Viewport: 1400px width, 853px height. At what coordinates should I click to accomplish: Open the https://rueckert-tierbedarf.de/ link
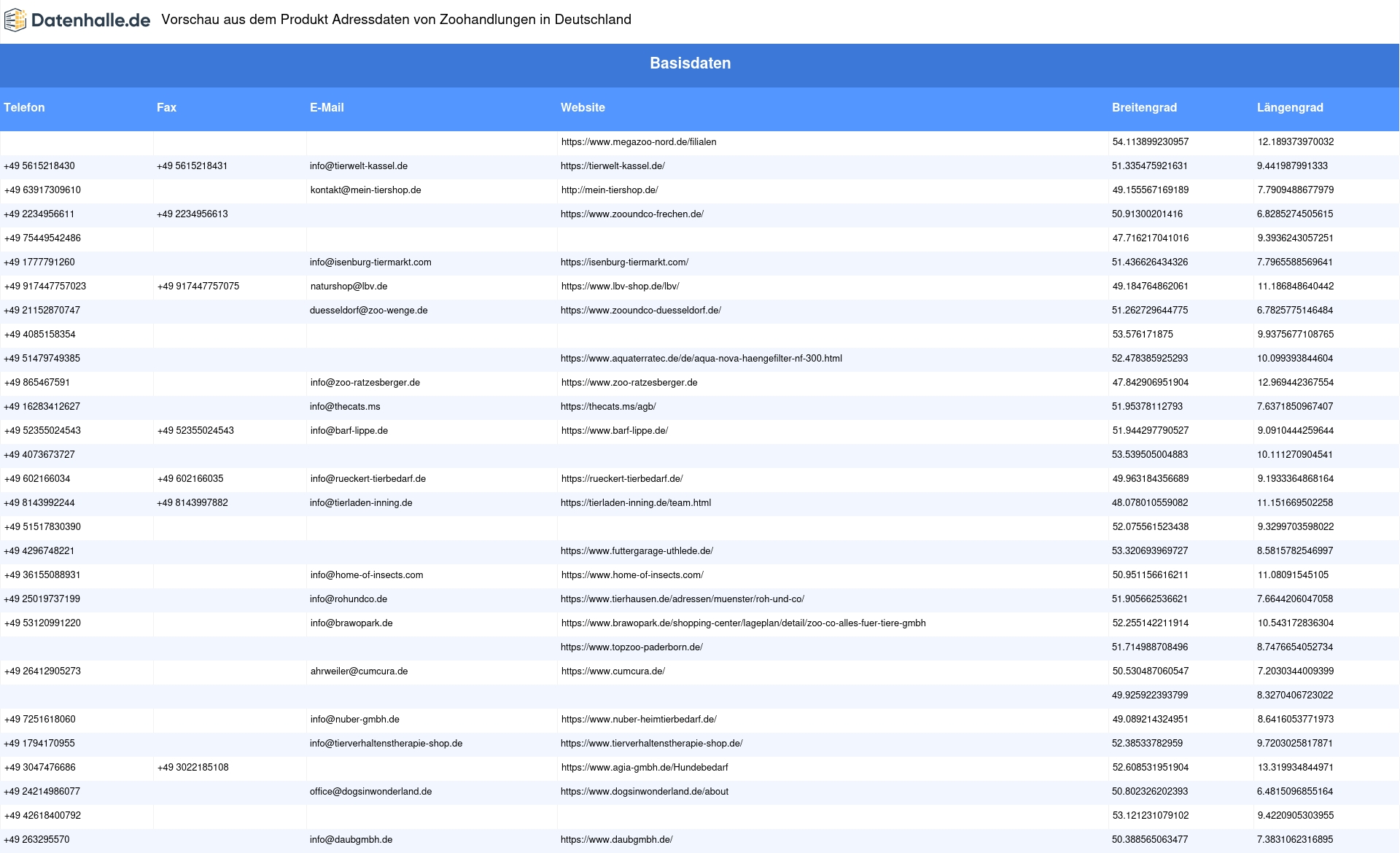622,479
